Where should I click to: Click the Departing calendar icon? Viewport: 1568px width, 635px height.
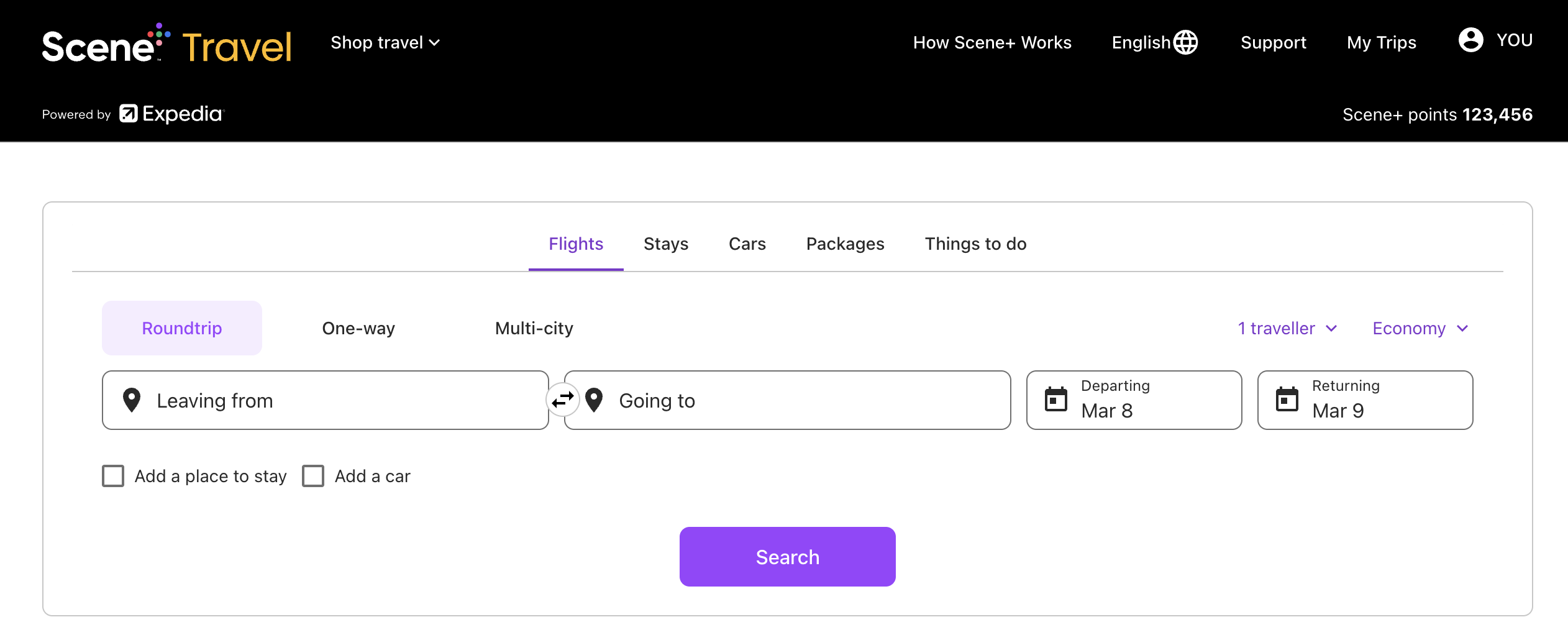(1055, 400)
